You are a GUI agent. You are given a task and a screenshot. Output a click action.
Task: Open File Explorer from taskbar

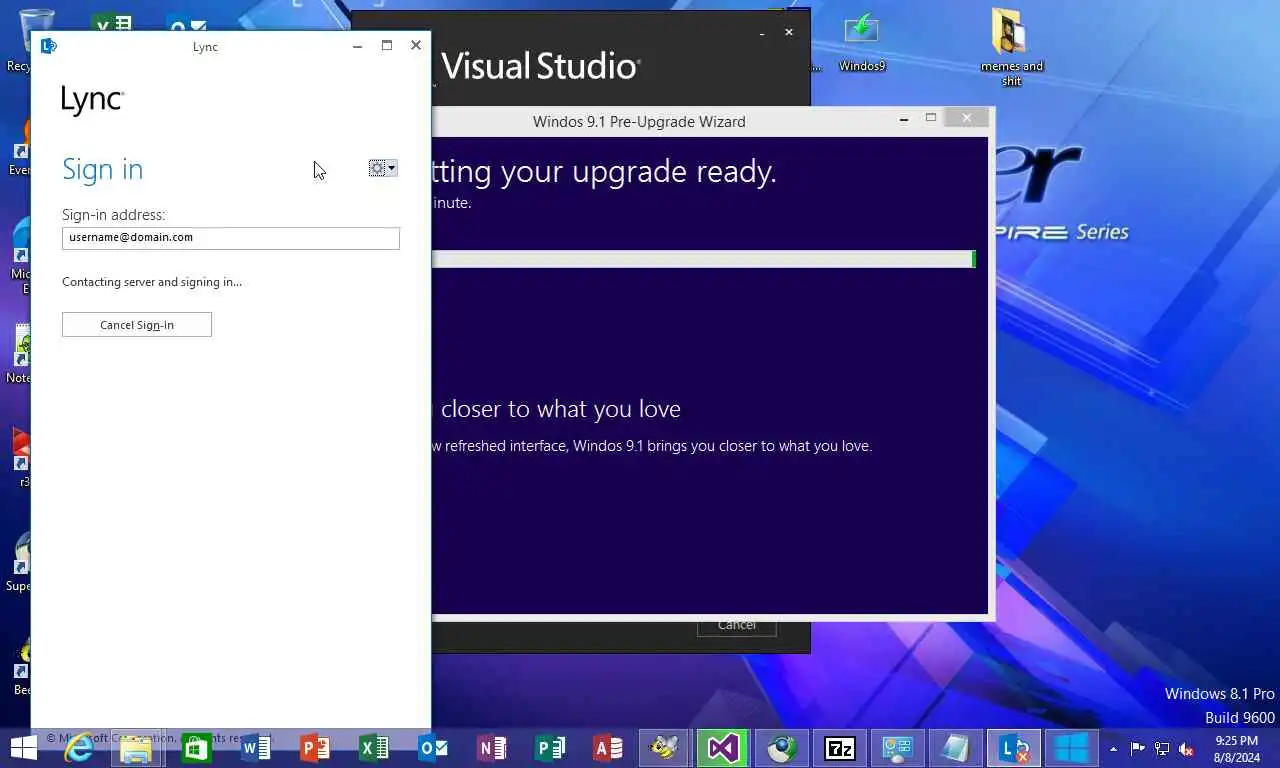[136, 748]
